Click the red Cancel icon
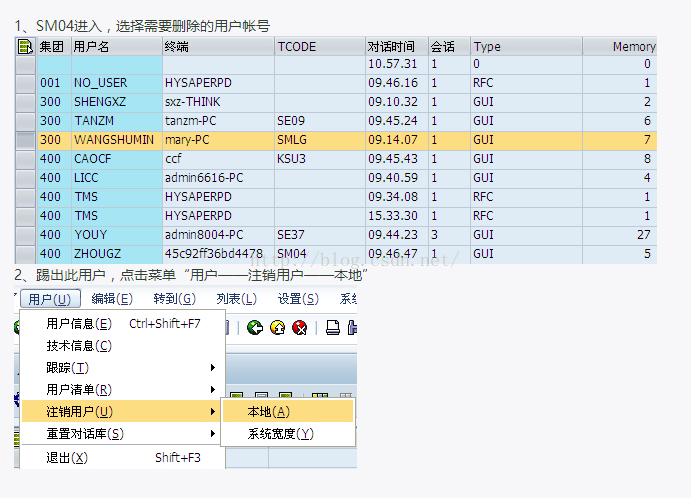The height and width of the screenshot is (498, 691). [300, 327]
